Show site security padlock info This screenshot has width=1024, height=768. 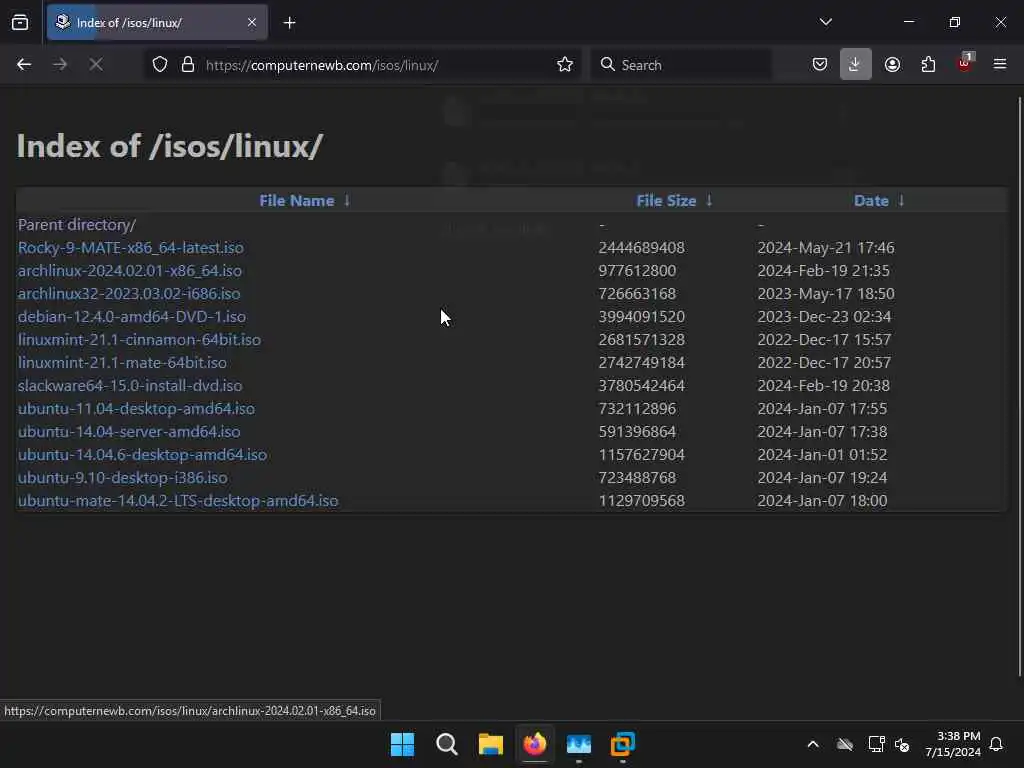pyautogui.click(x=188, y=65)
